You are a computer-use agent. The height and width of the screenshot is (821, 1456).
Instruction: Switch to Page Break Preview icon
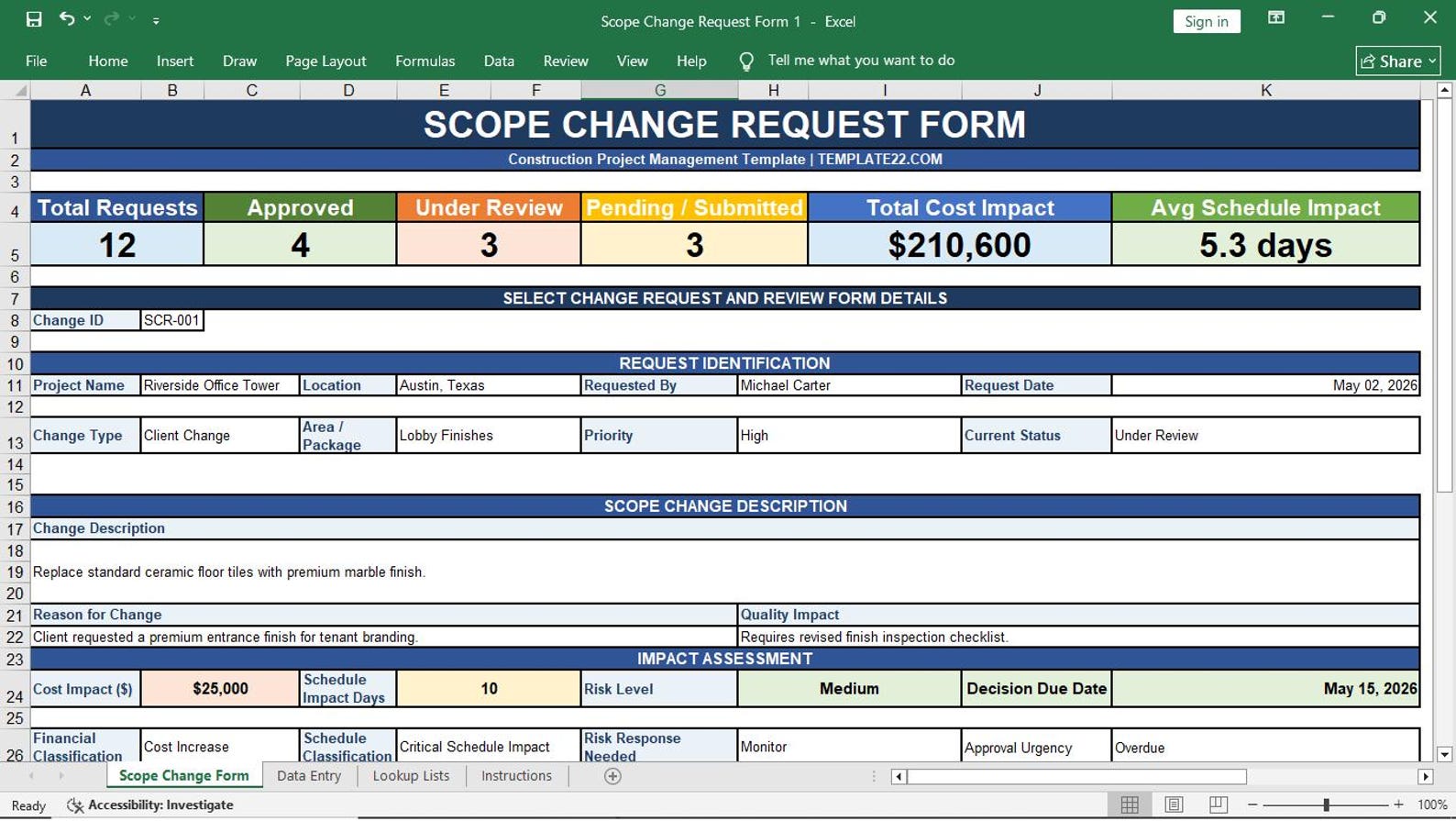pyautogui.click(x=1218, y=804)
